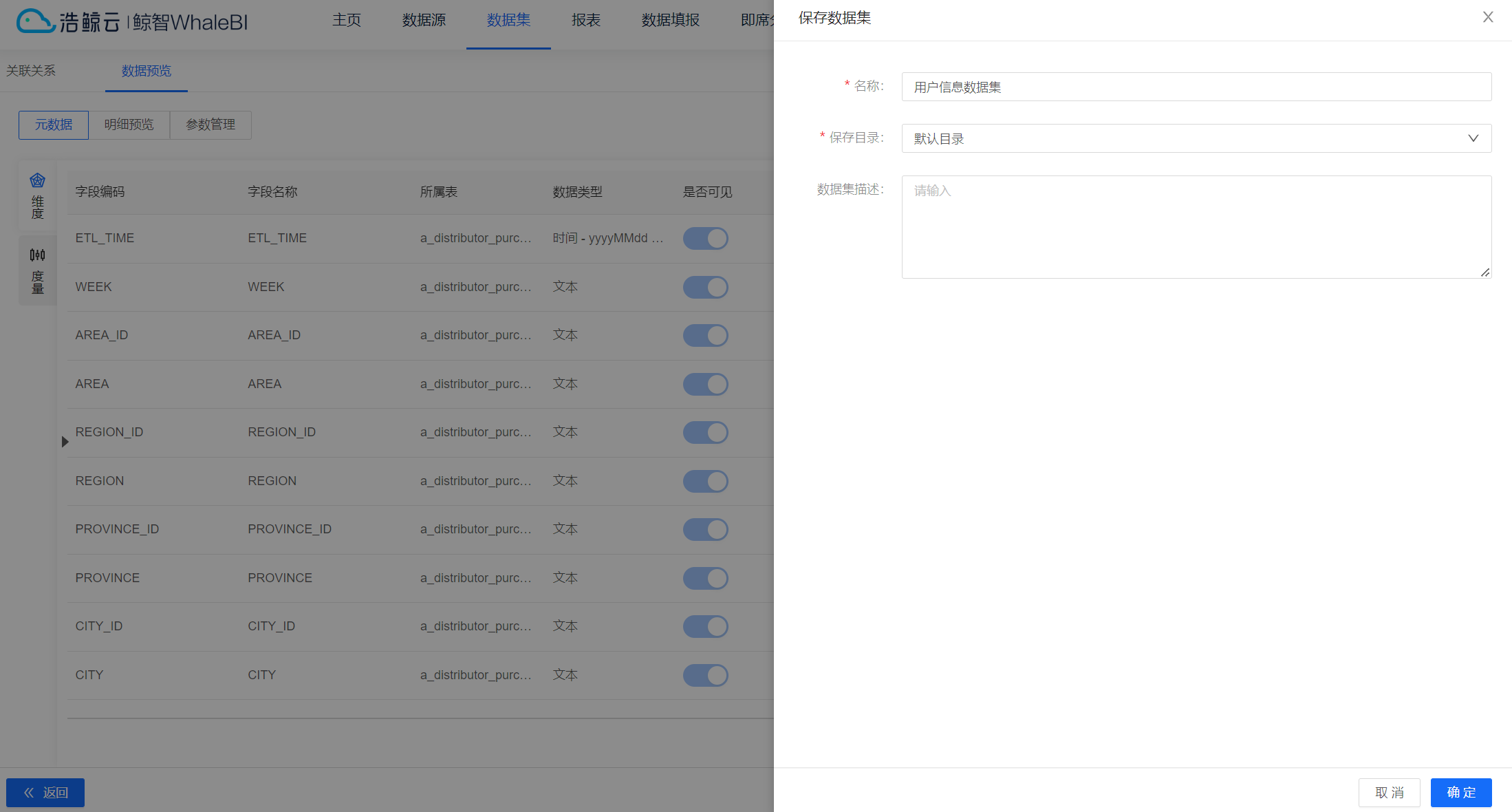Toggle visibility for AREA_ID field
The image size is (1512, 812).
click(705, 335)
